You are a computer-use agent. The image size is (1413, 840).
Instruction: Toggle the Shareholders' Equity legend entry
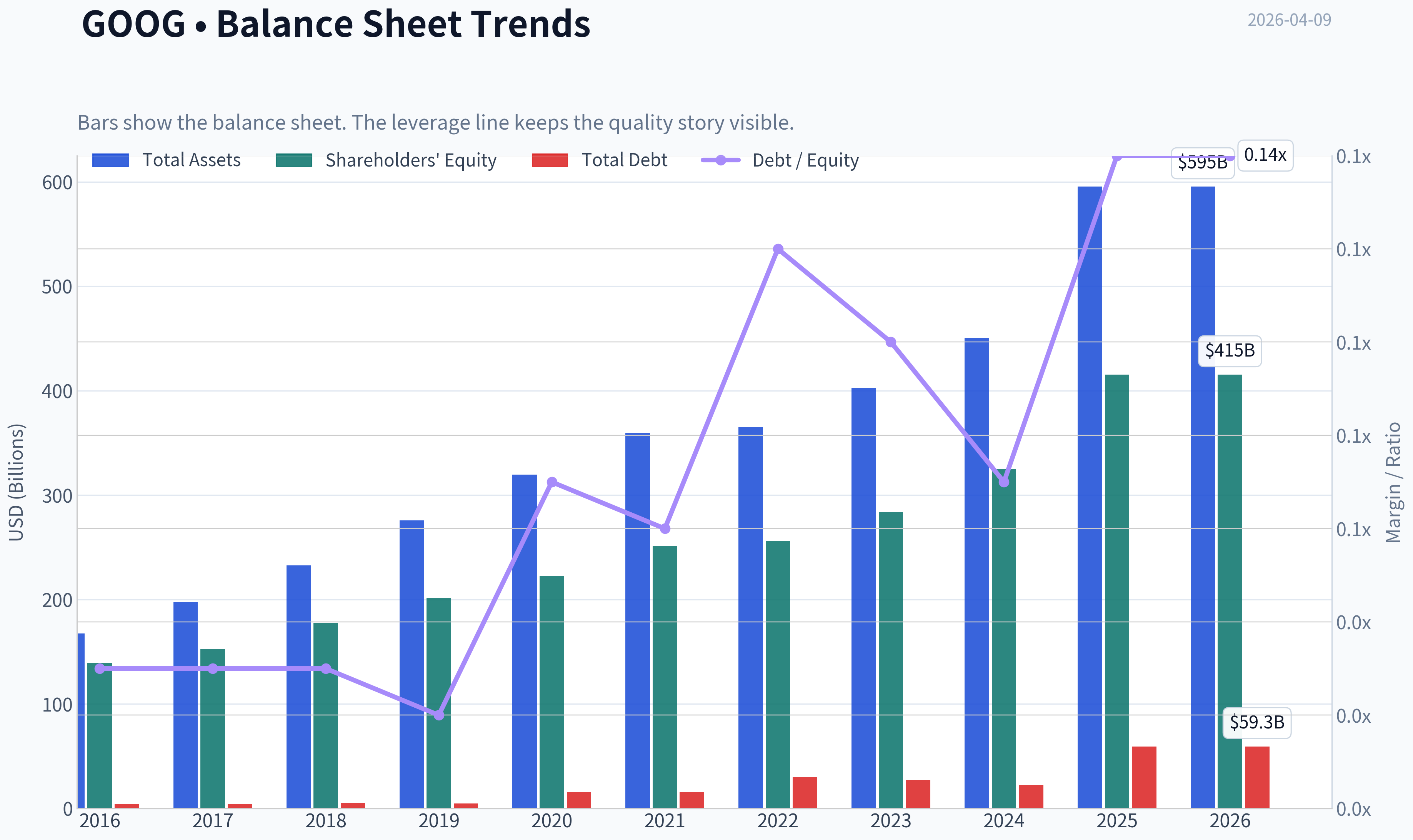pos(386,160)
